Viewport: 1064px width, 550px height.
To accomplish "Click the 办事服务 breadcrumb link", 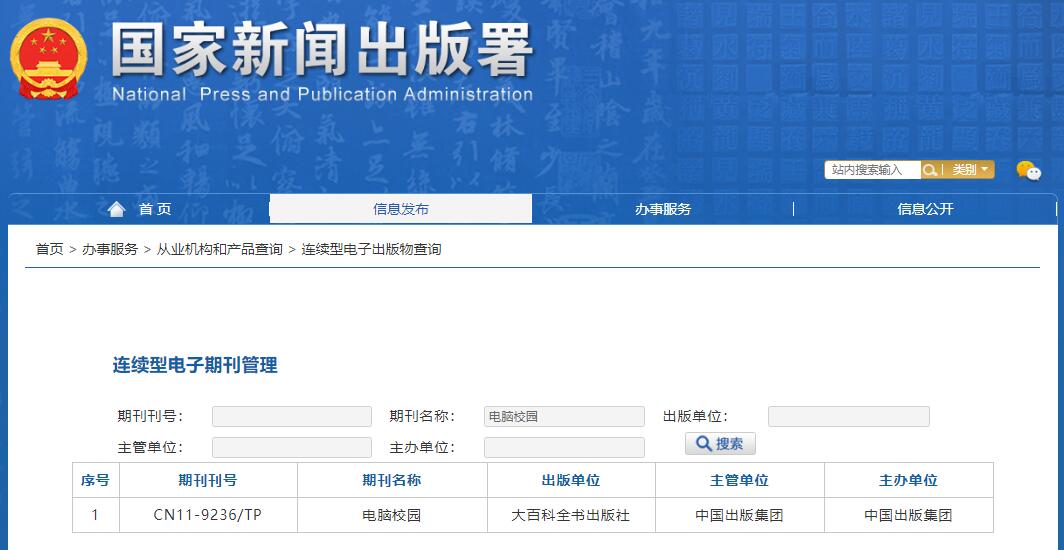I will pyautogui.click(x=110, y=250).
